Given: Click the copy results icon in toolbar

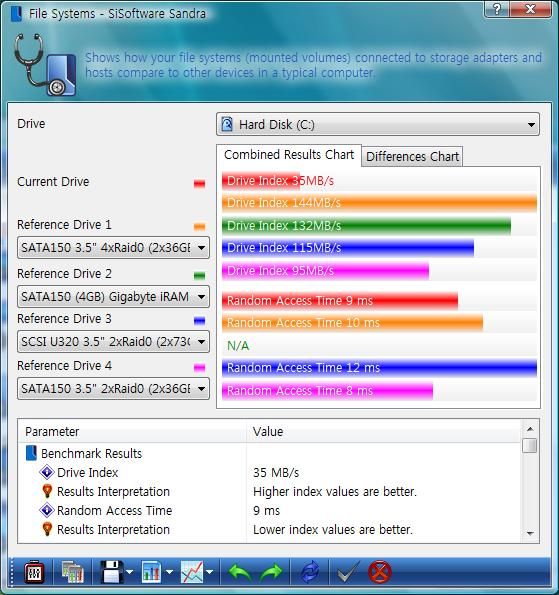Looking at the screenshot, I should [x=72, y=572].
